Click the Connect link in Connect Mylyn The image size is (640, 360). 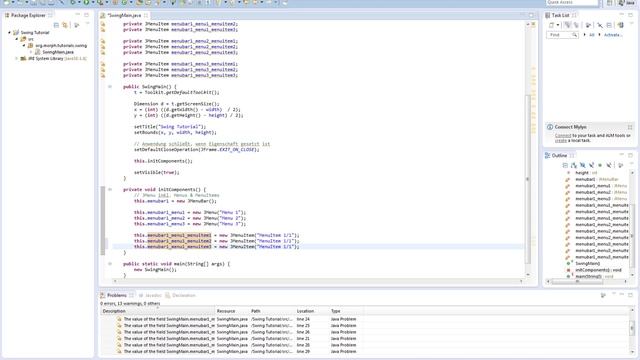pyautogui.click(x=563, y=136)
